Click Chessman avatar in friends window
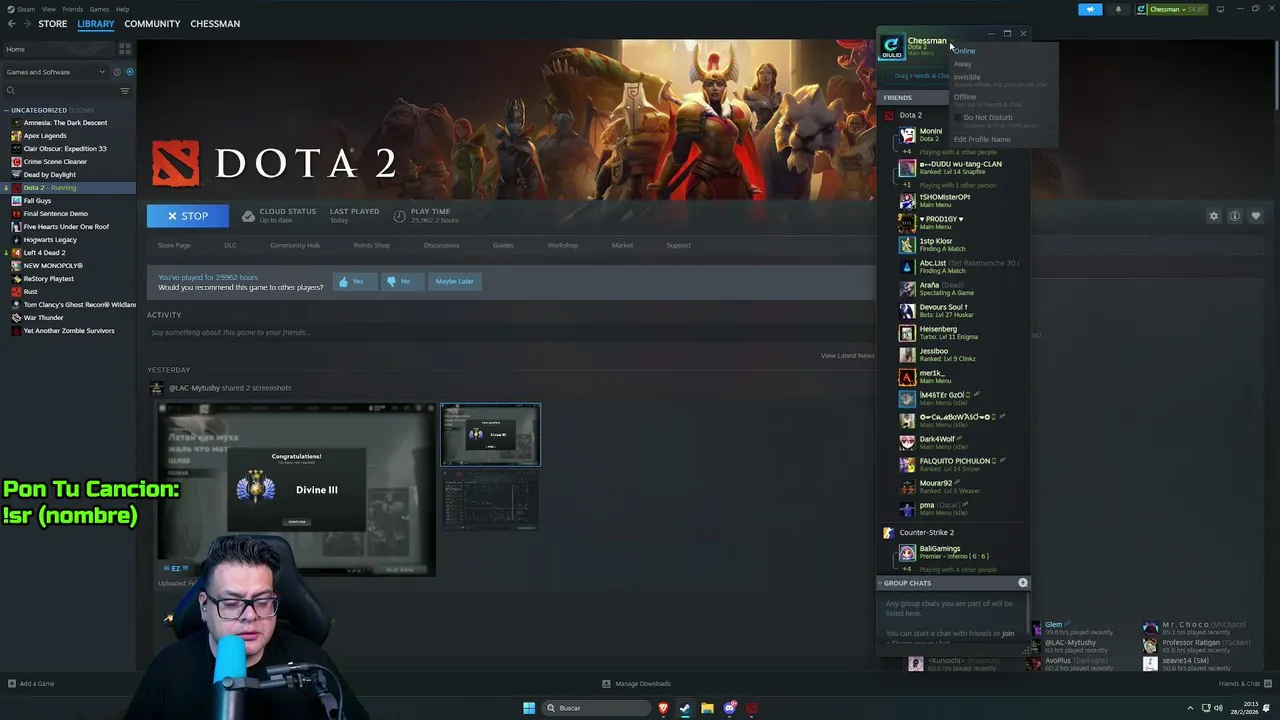Image resolution: width=1280 pixels, height=720 pixels. (891, 47)
